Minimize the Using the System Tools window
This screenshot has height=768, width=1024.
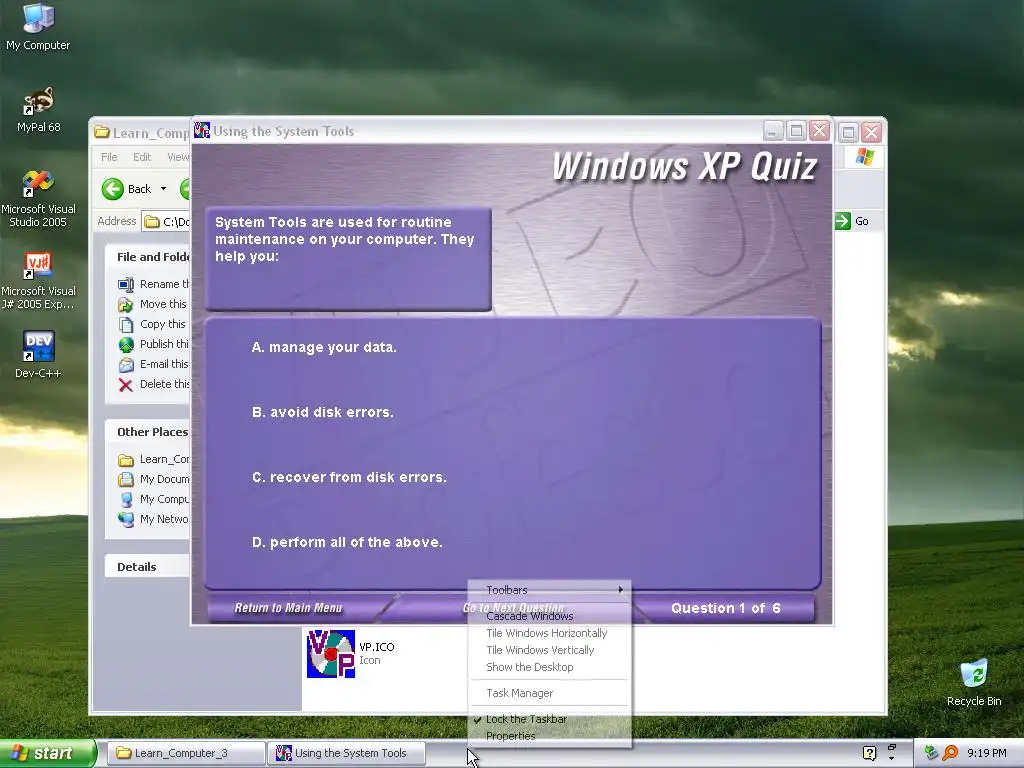click(x=773, y=131)
